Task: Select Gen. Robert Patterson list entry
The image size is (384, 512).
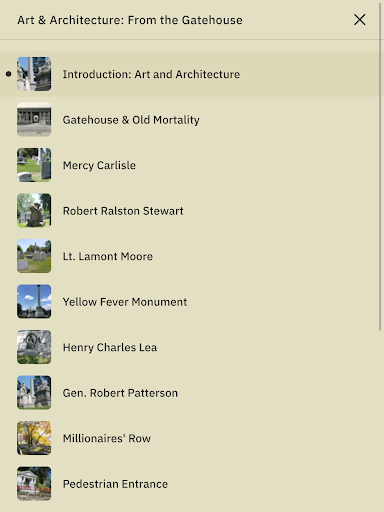Action: 120,393
